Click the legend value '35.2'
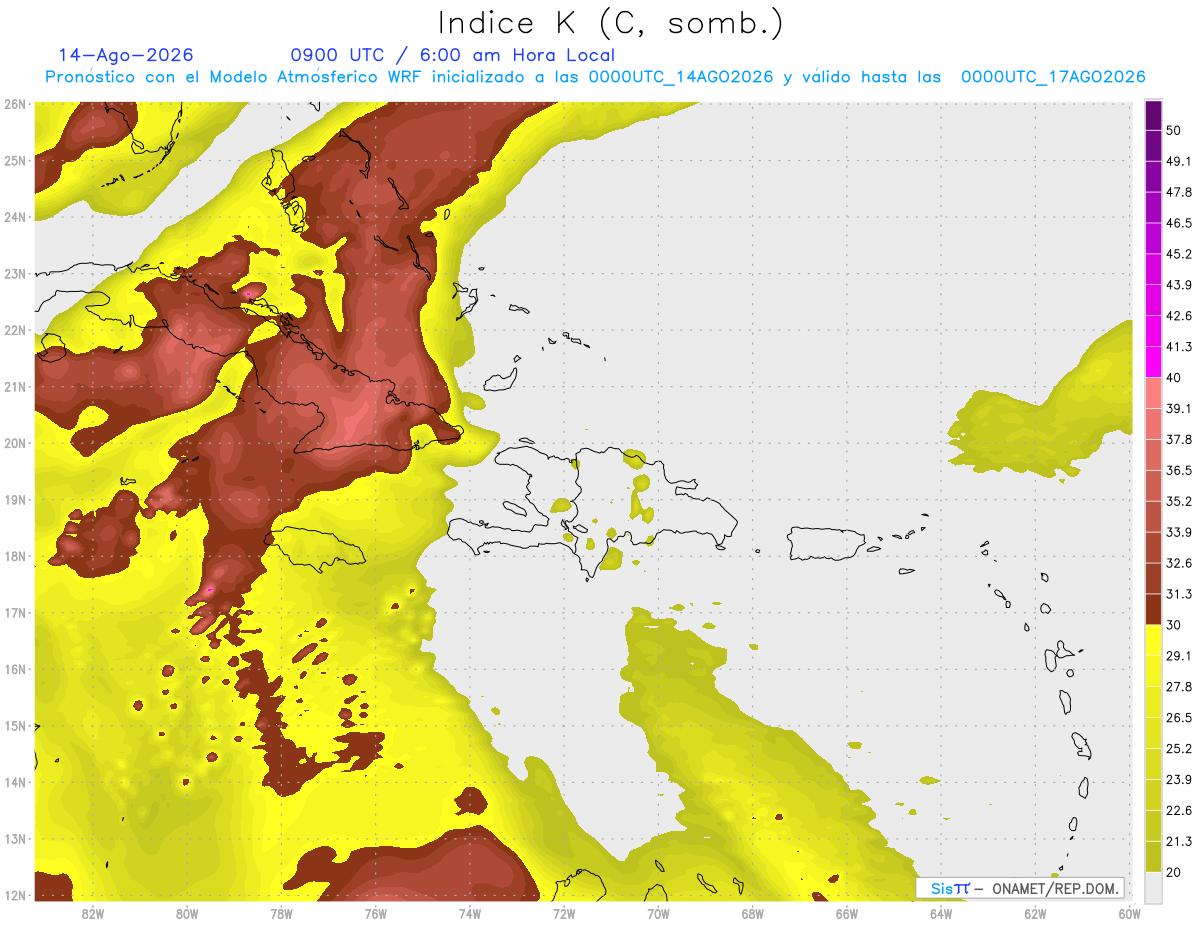The image size is (1200, 927). click(x=1179, y=501)
